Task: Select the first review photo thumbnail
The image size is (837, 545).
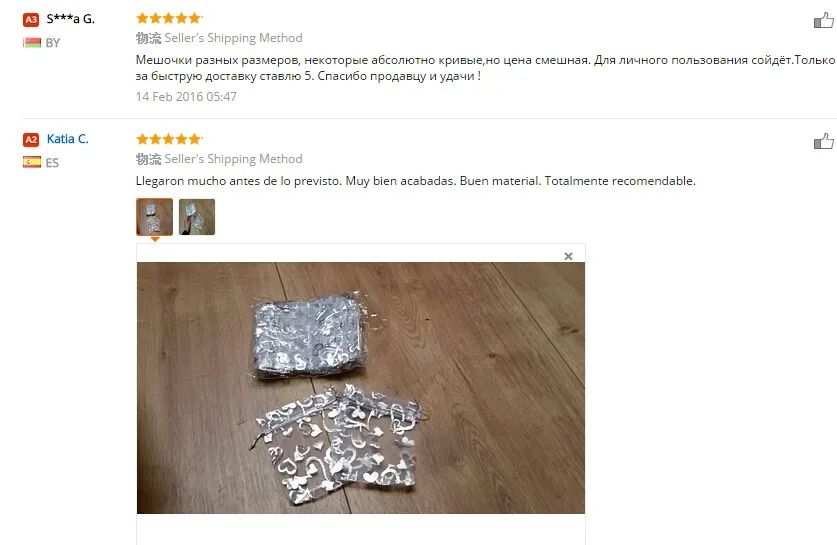Action: tap(154, 217)
